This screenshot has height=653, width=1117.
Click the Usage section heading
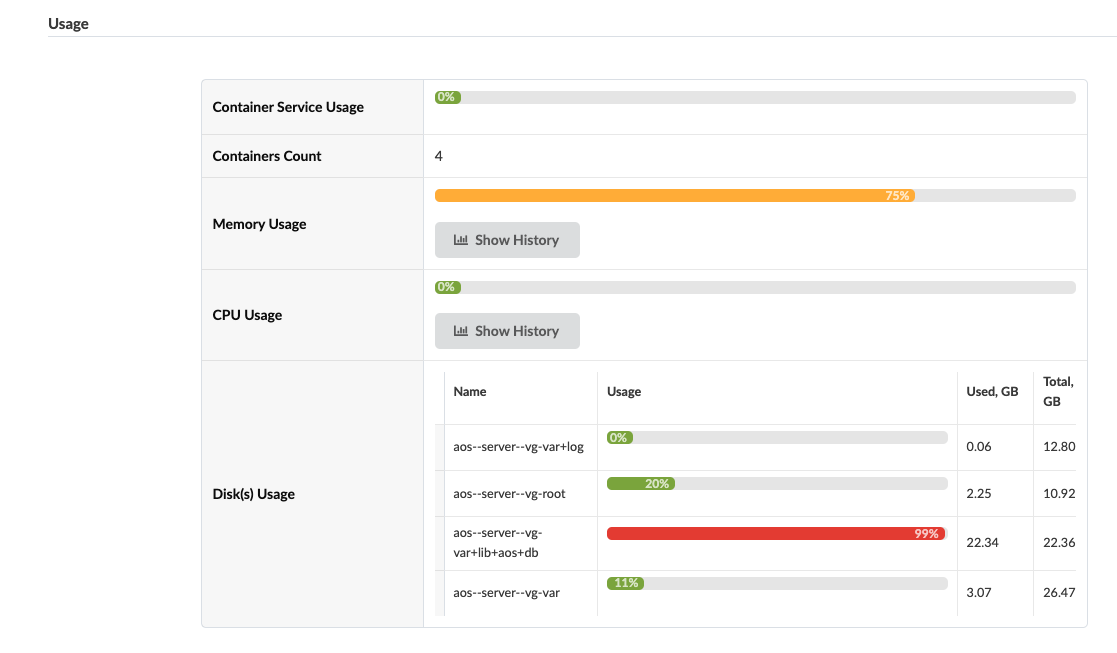68,24
